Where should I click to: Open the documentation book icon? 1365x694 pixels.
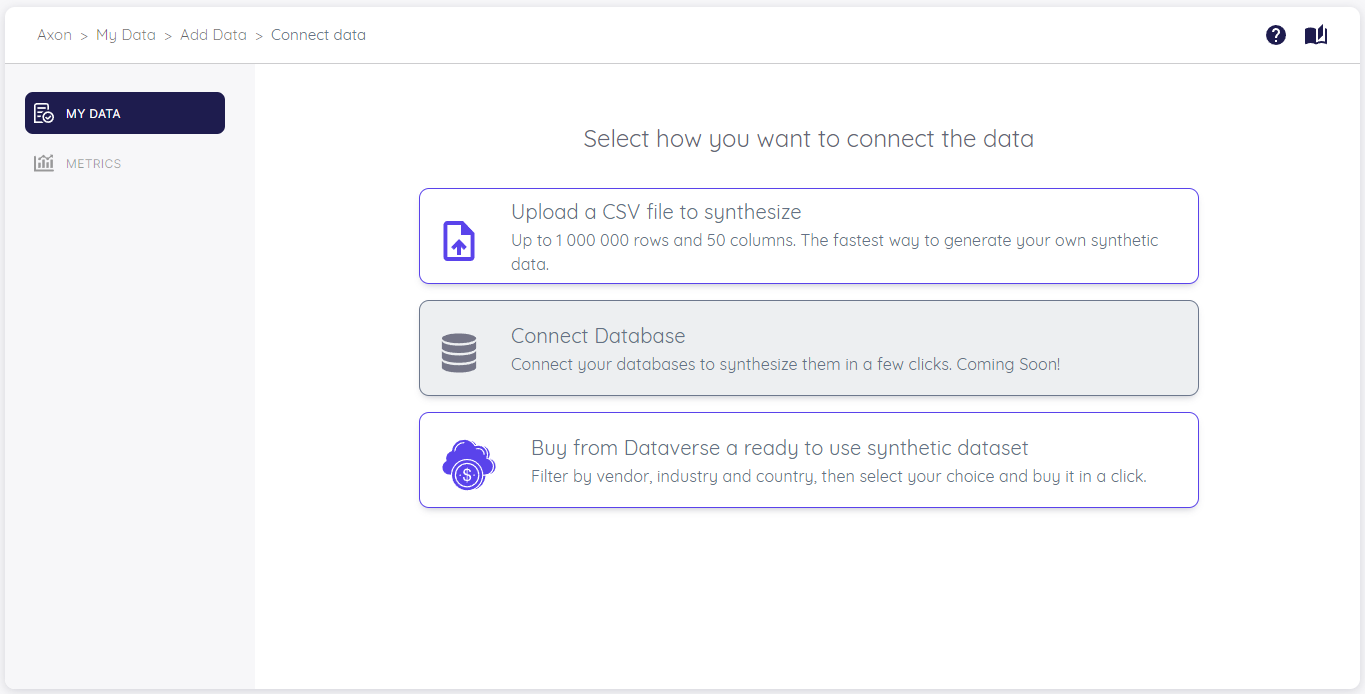[x=1316, y=35]
